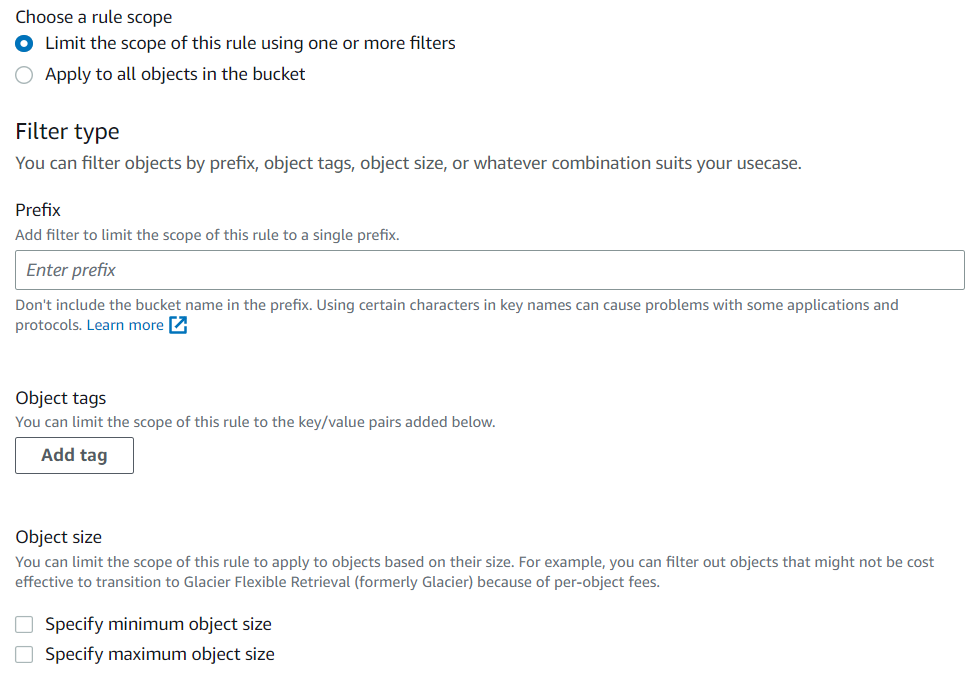Viewport: 975px width, 677px height.
Task: Click the 'Choose a rule scope' heading
Action: click(94, 17)
